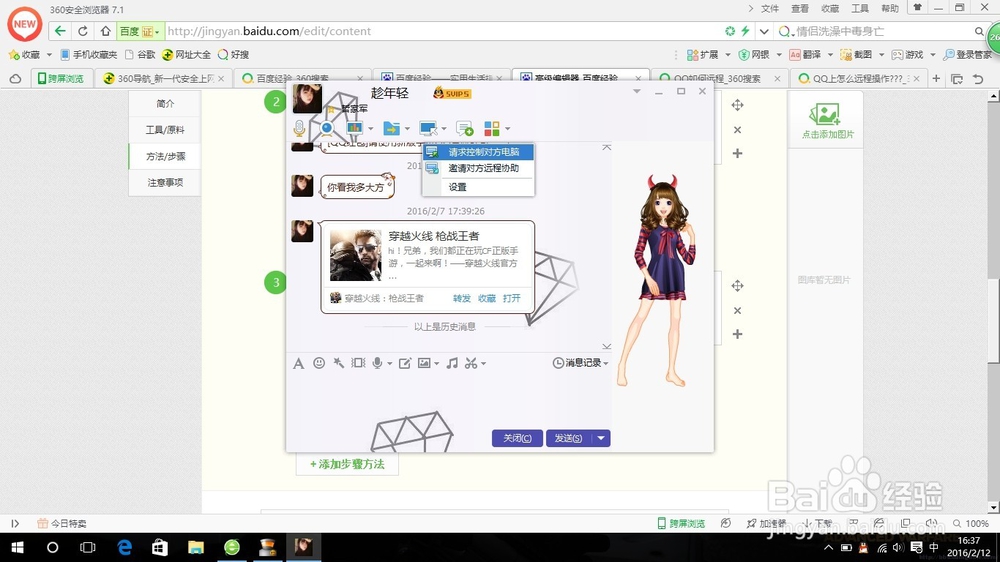Click the 发送(S) send button
This screenshot has width=1000, height=562.
569,438
